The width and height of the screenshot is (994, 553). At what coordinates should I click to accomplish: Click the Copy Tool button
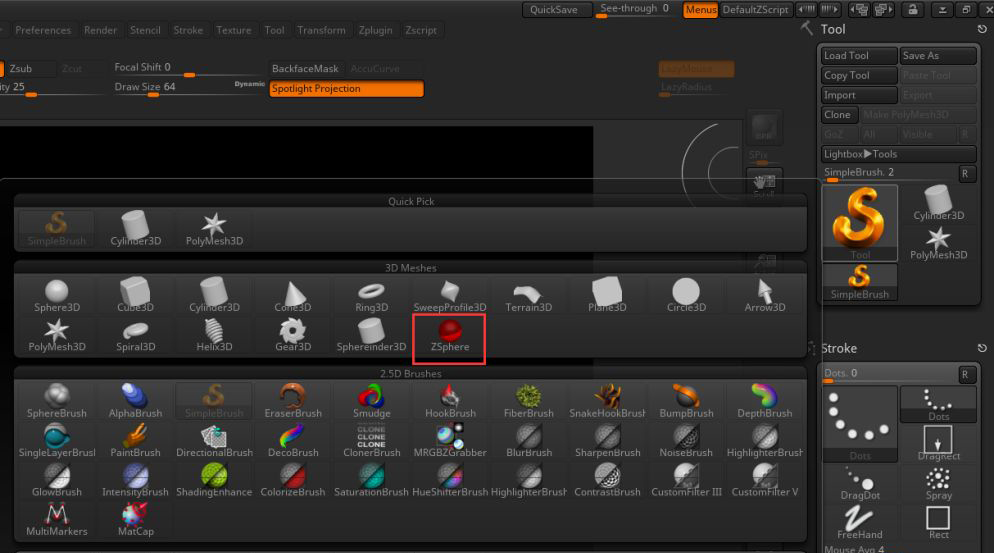point(860,75)
